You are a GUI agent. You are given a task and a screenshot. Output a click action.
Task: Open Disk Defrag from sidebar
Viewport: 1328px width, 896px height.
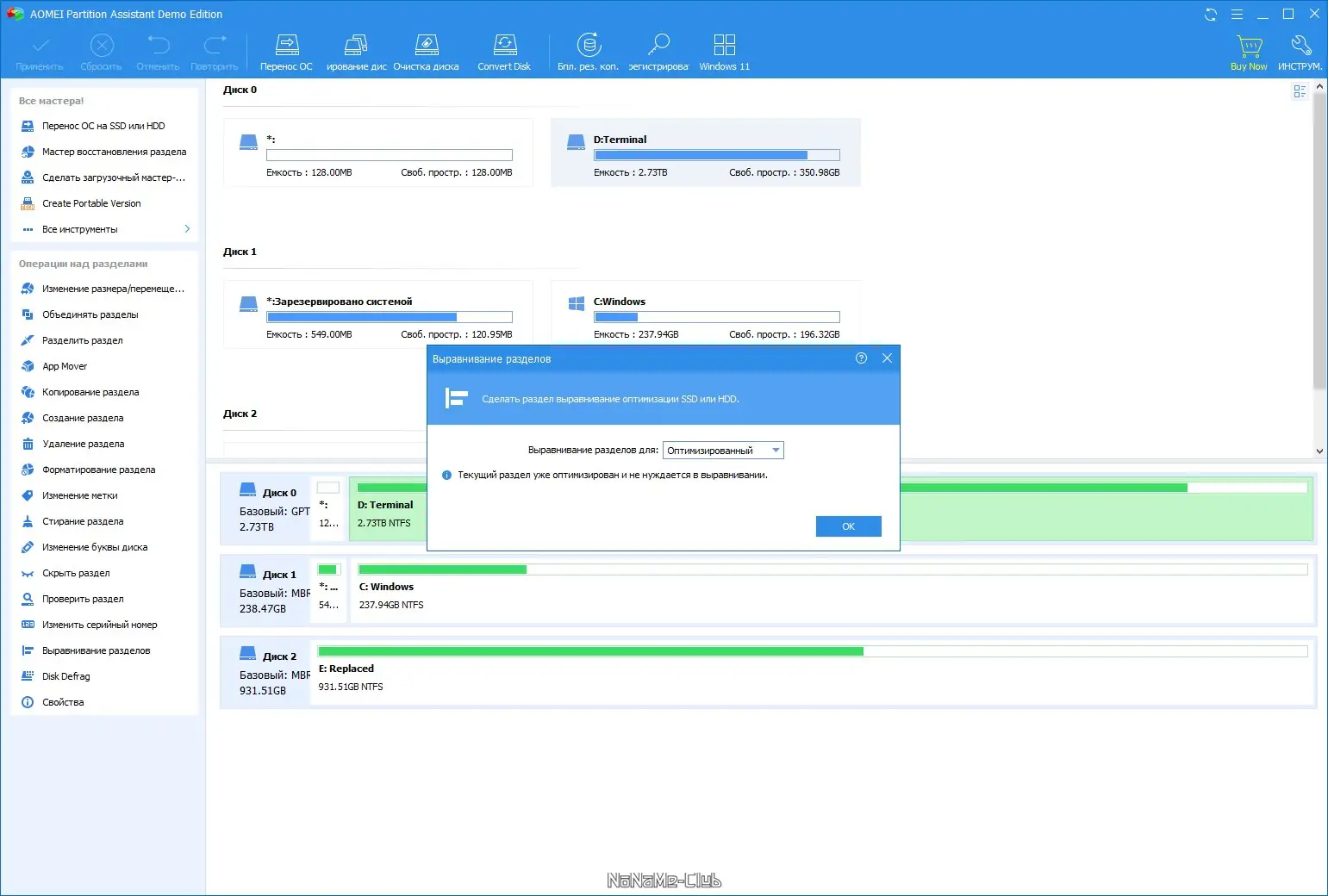click(103, 676)
